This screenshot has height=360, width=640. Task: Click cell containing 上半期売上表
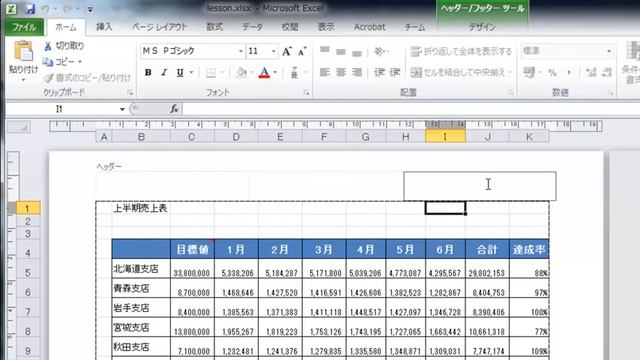point(141,208)
